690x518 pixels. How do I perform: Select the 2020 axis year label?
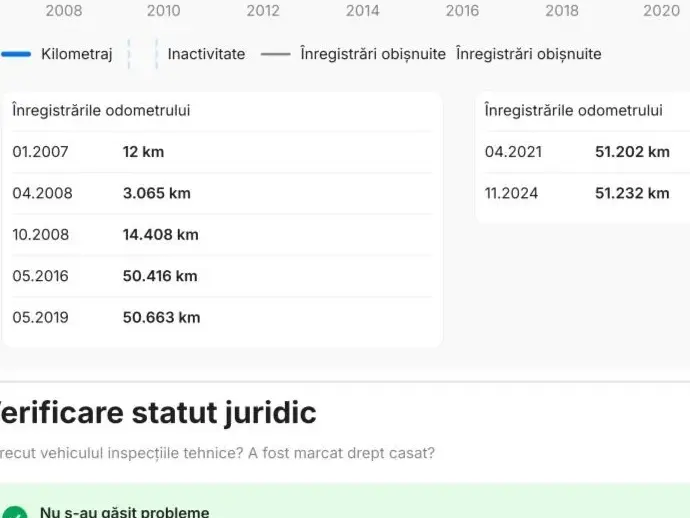point(661,11)
